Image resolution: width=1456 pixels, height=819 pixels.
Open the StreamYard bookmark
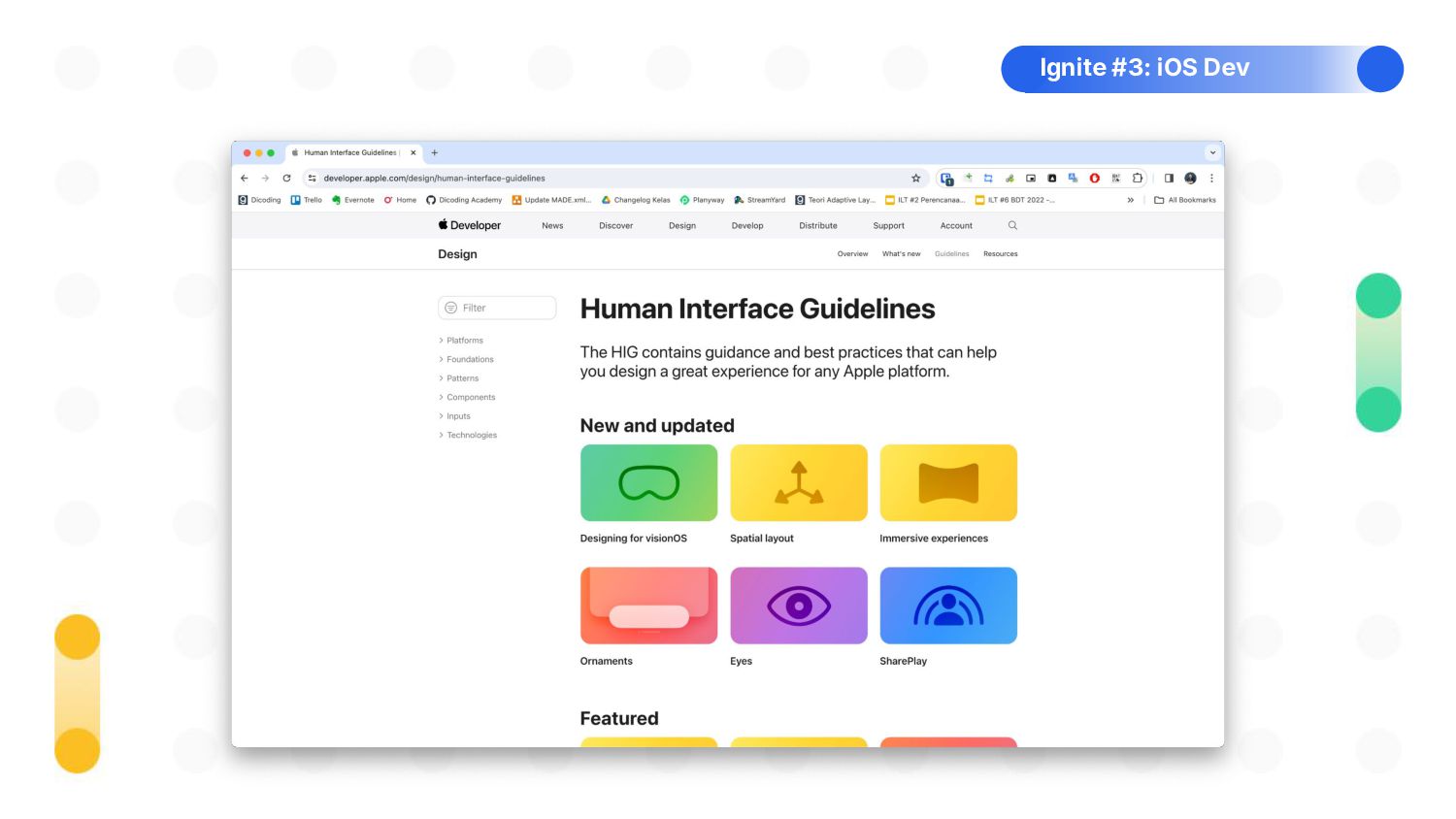(760, 200)
